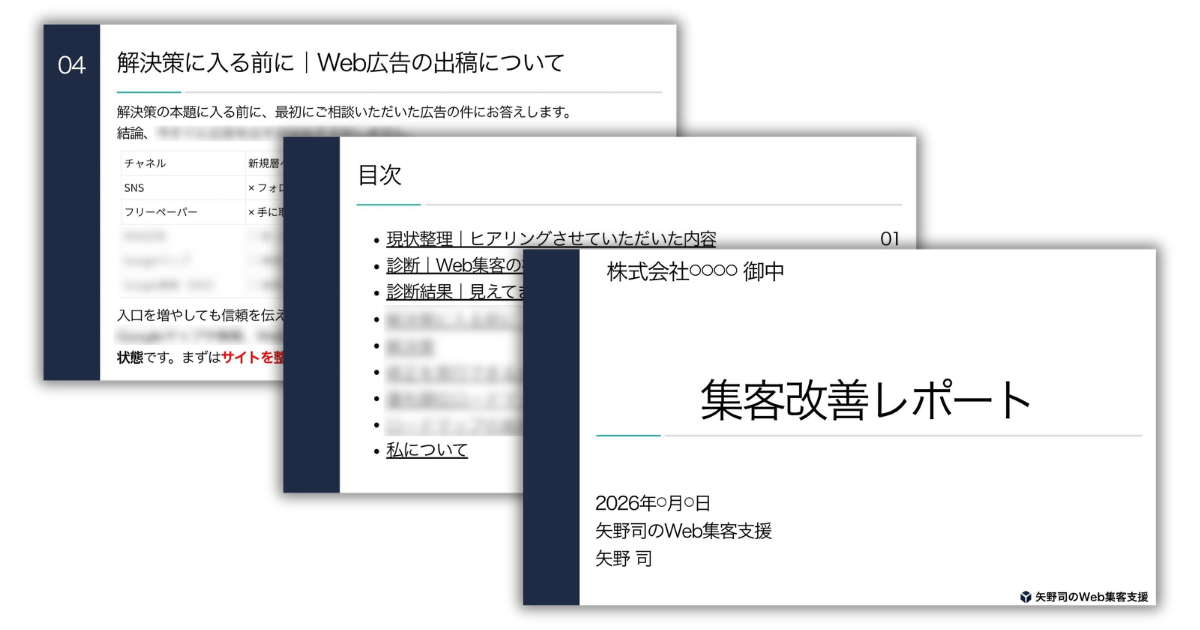Click the 集客改善レポート title
1200x630 pixels.
[x=866, y=400]
